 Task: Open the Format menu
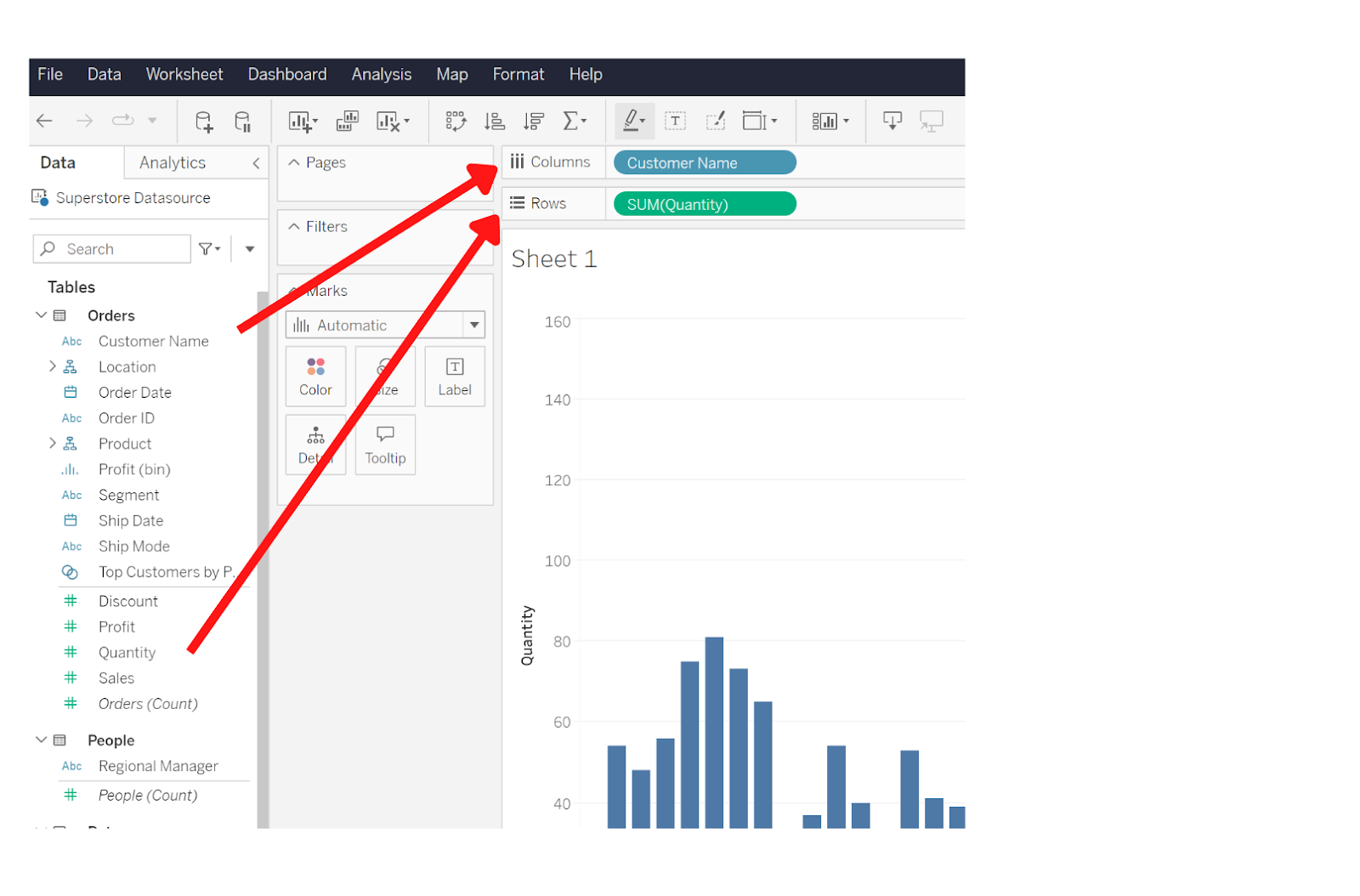coord(518,75)
